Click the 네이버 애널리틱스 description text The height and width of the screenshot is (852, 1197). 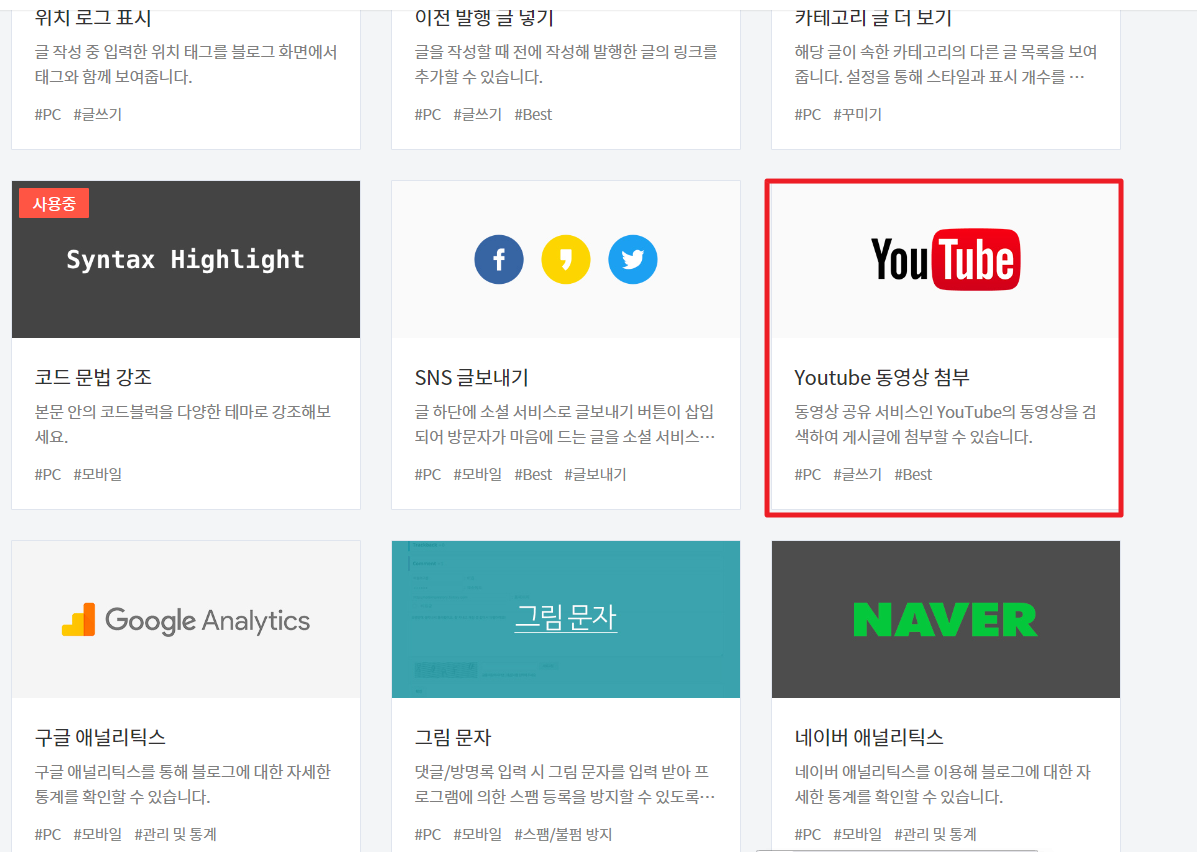943,784
